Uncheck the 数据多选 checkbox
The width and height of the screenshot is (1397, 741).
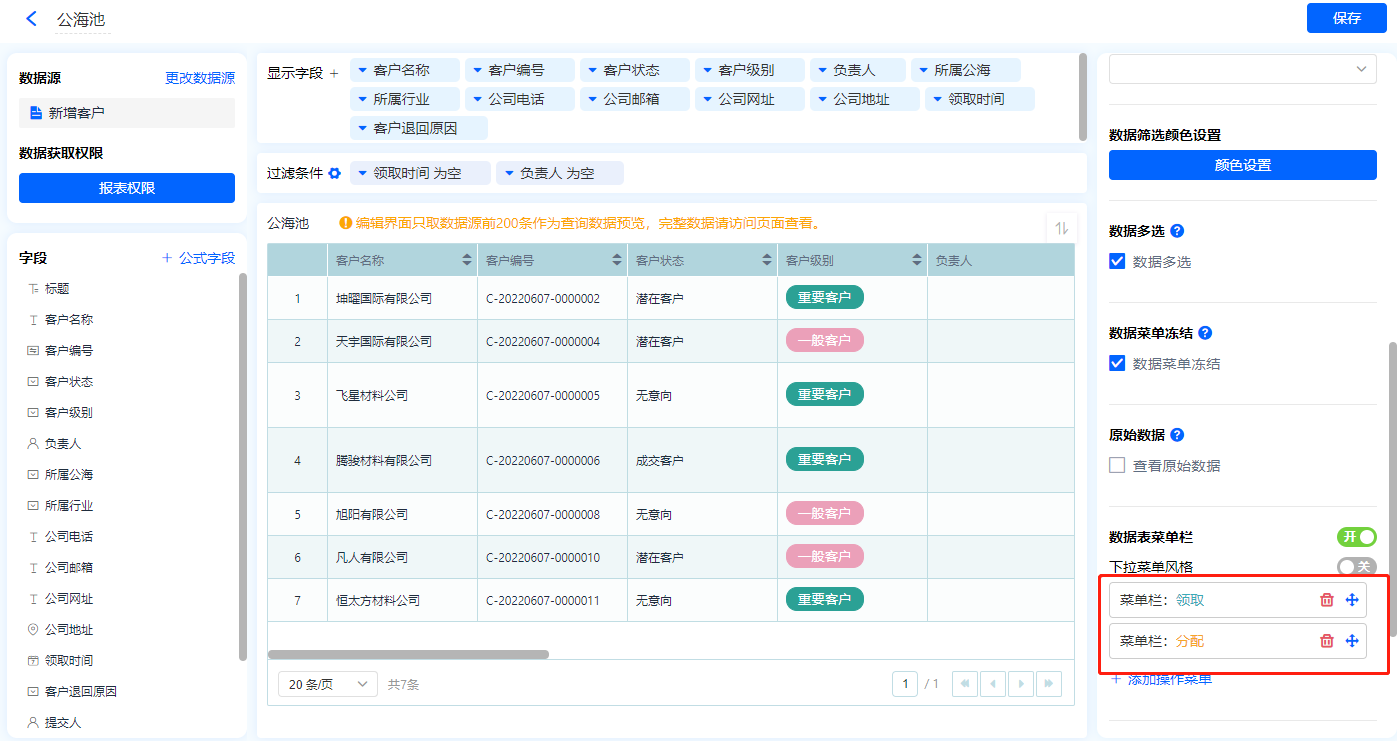(x=1118, y=262)
